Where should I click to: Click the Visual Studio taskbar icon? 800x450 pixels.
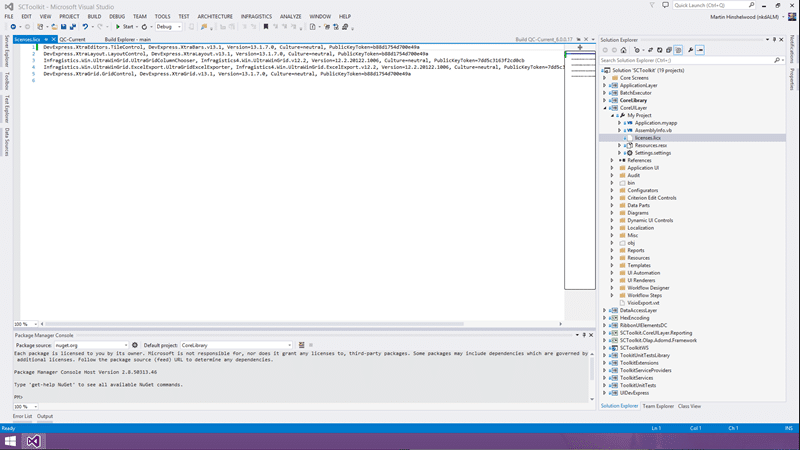[33, 441]
